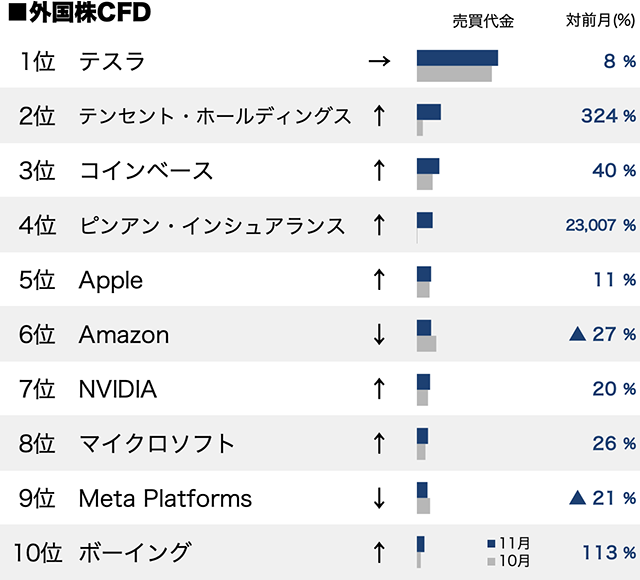This screenshot has height=580, width=640.
Task: Select the テスラ stock name
Action: (112, 62)
